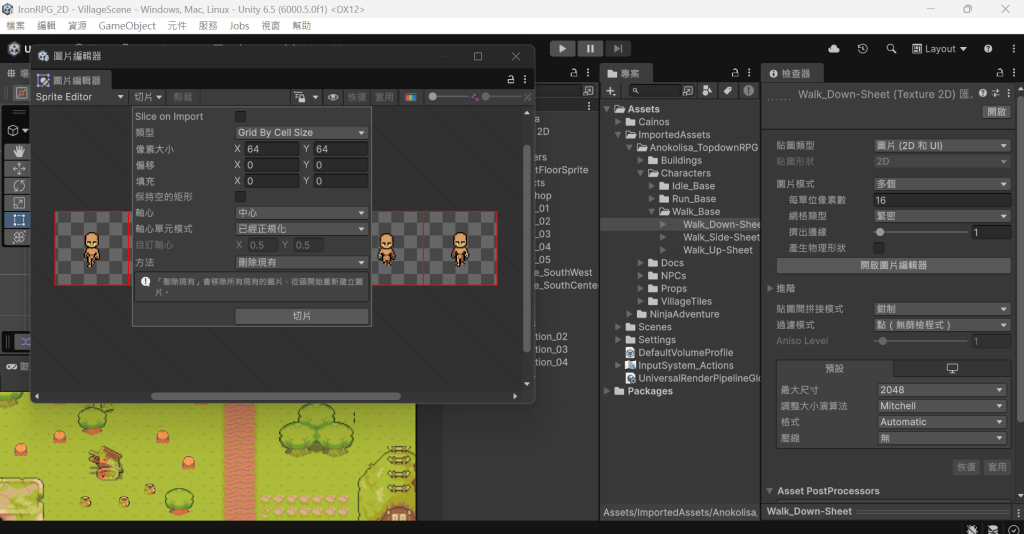Open the method 刪除現有 dropdown
The height and width of the screenshot is (534, 1024).
(302, 262)
